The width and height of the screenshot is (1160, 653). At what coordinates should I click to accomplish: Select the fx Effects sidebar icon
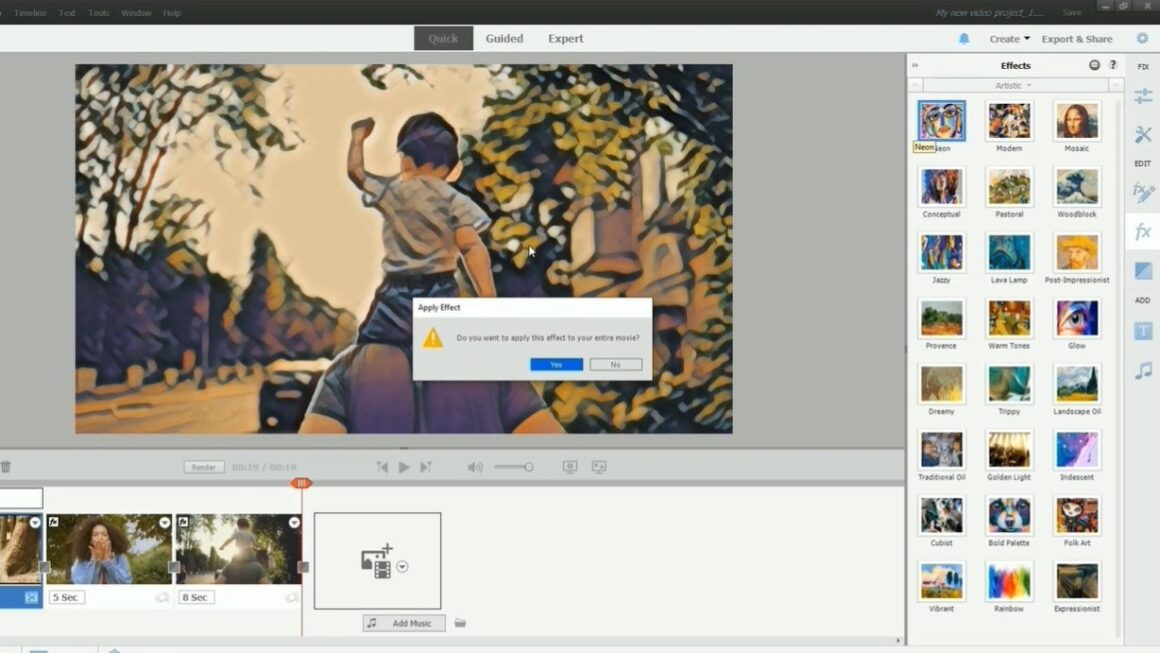point(1143,231)
